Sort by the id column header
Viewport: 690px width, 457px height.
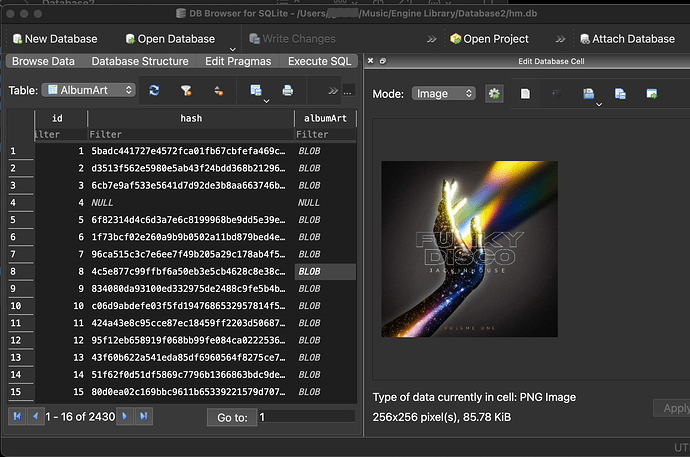(60, 118)
